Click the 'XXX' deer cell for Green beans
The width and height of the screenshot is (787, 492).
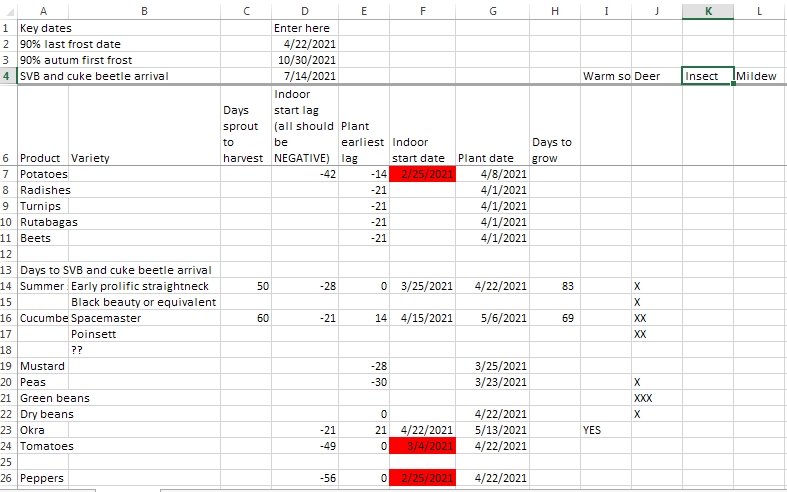[657, 398]
